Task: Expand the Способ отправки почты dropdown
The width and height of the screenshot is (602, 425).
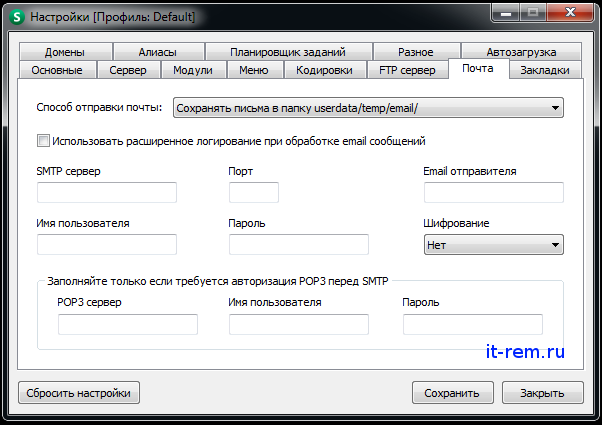Action: (x=368, y=108)
